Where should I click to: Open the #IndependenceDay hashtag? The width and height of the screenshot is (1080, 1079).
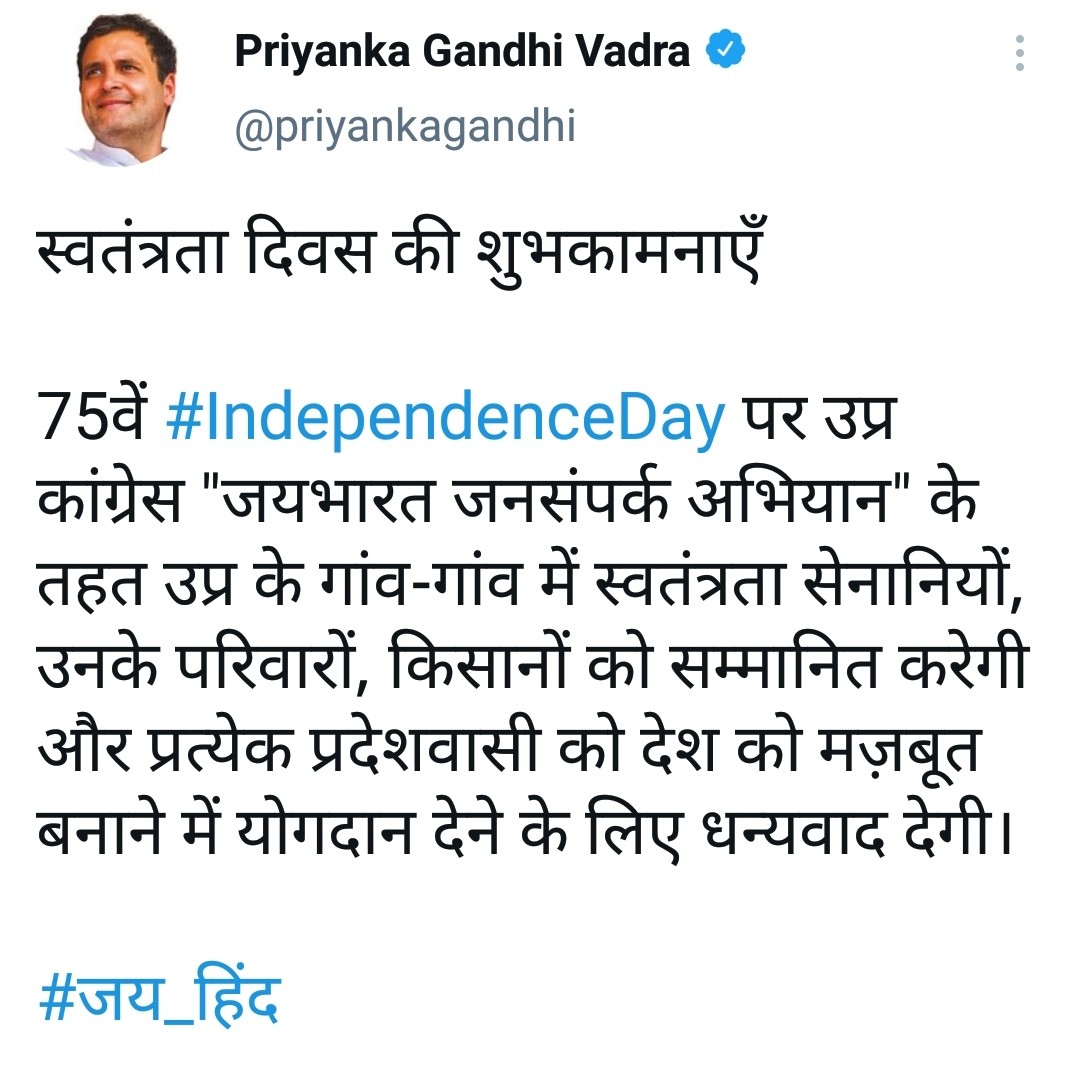444,422
